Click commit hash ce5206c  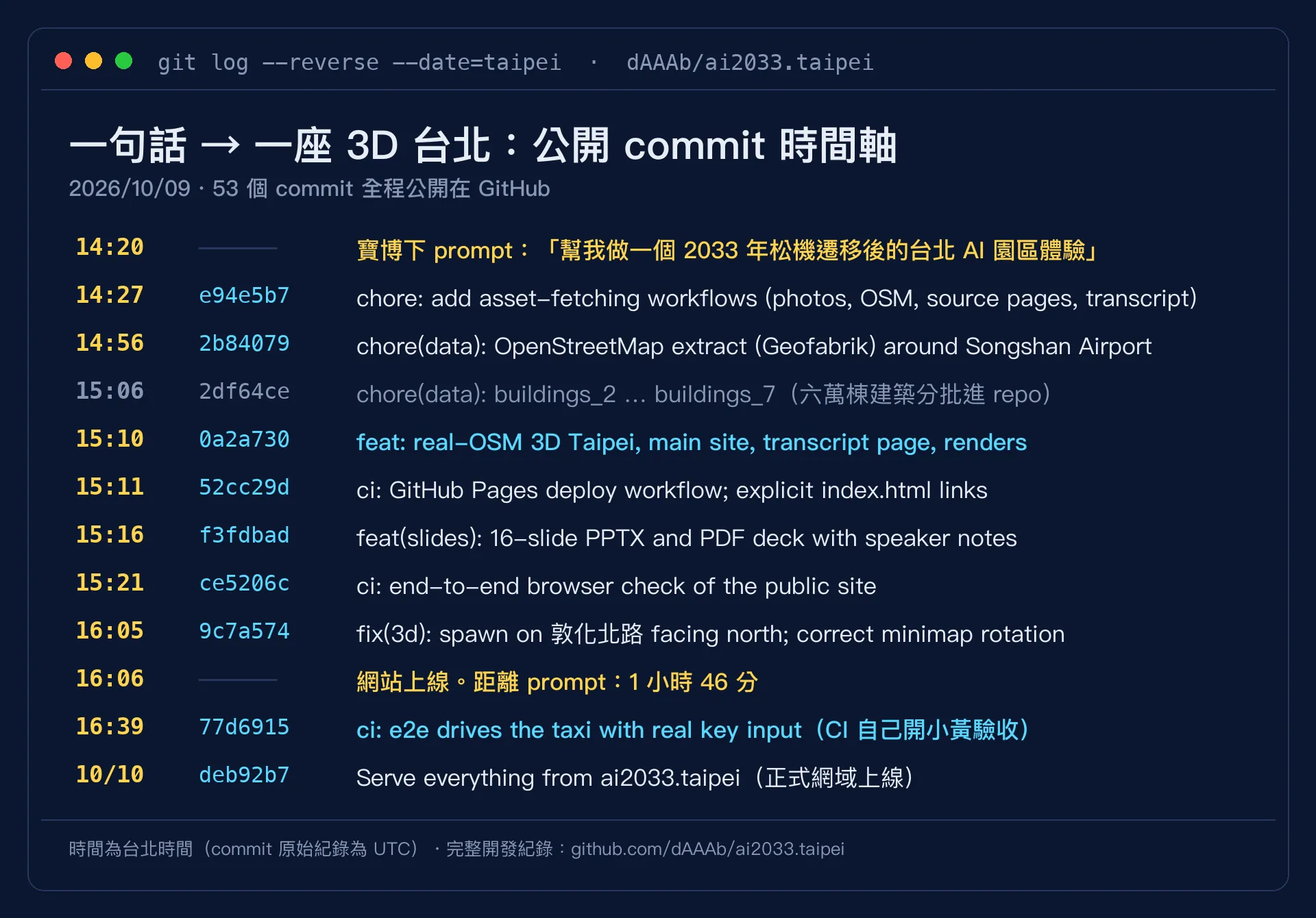(x=244, y=583)
